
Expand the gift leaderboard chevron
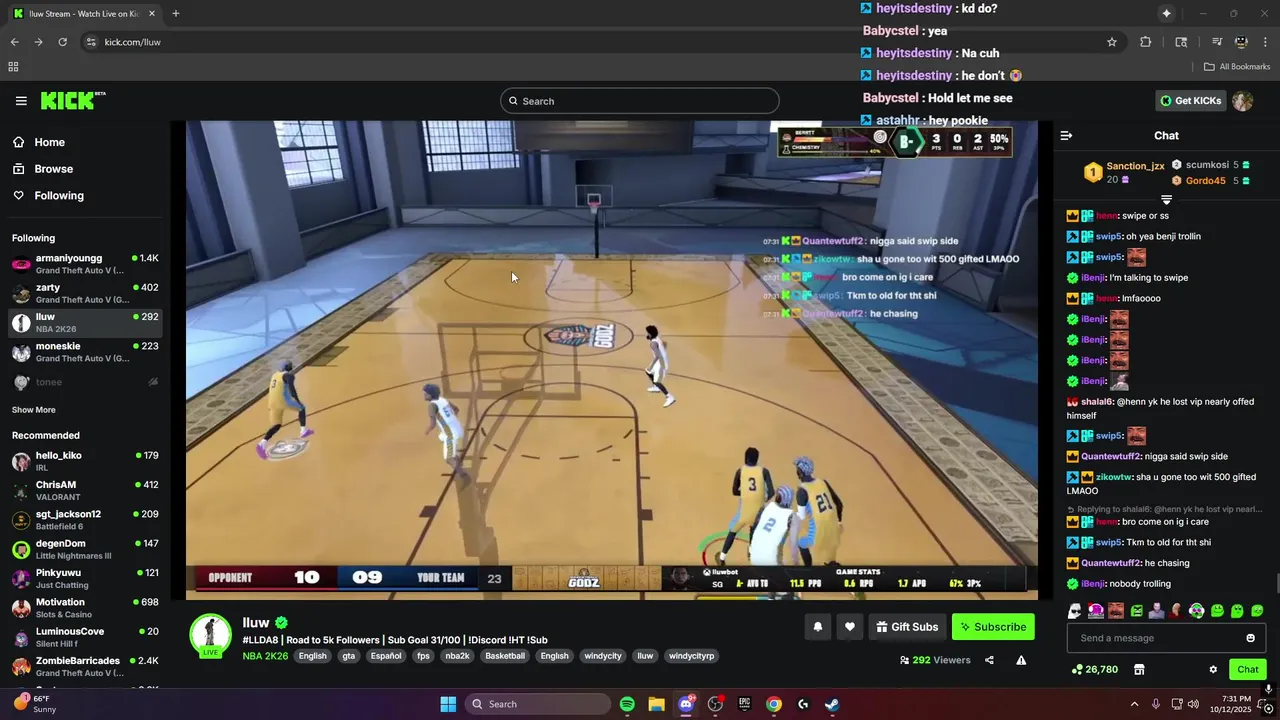click(x=1166, y=200)
